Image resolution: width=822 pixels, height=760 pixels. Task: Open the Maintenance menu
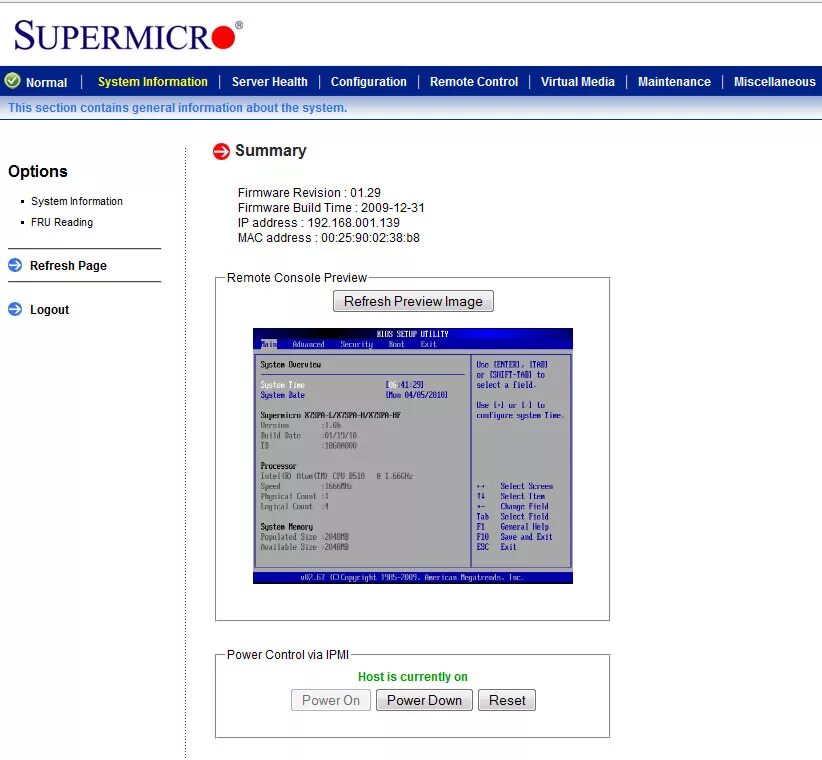click(674, 82)
